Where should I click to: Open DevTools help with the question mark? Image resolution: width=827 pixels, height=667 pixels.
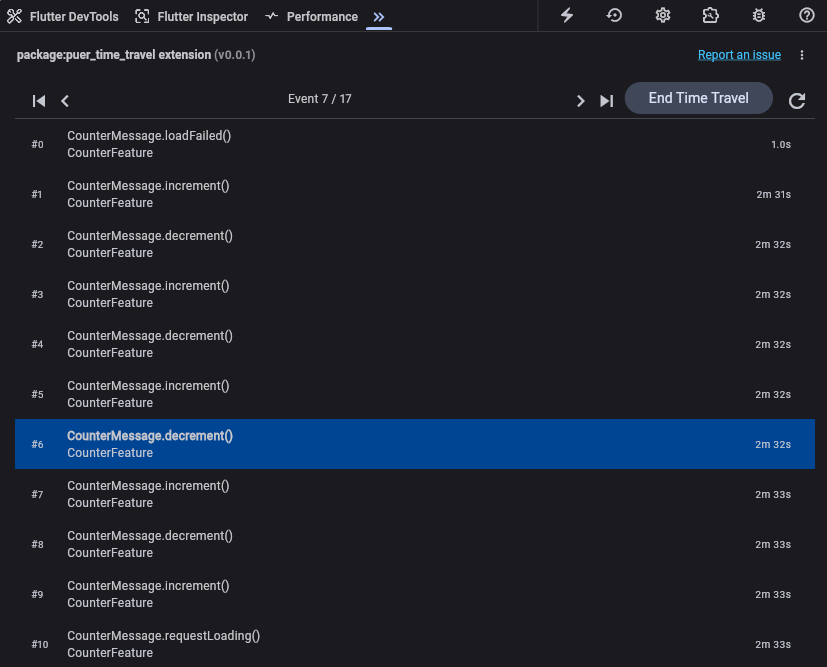tap(805, 15)
